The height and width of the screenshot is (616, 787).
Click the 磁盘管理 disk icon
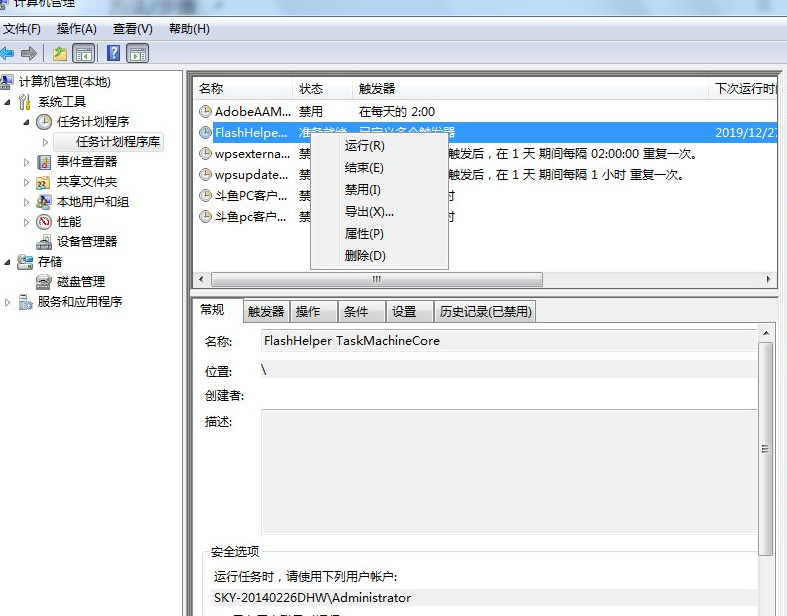coord(44,282)
